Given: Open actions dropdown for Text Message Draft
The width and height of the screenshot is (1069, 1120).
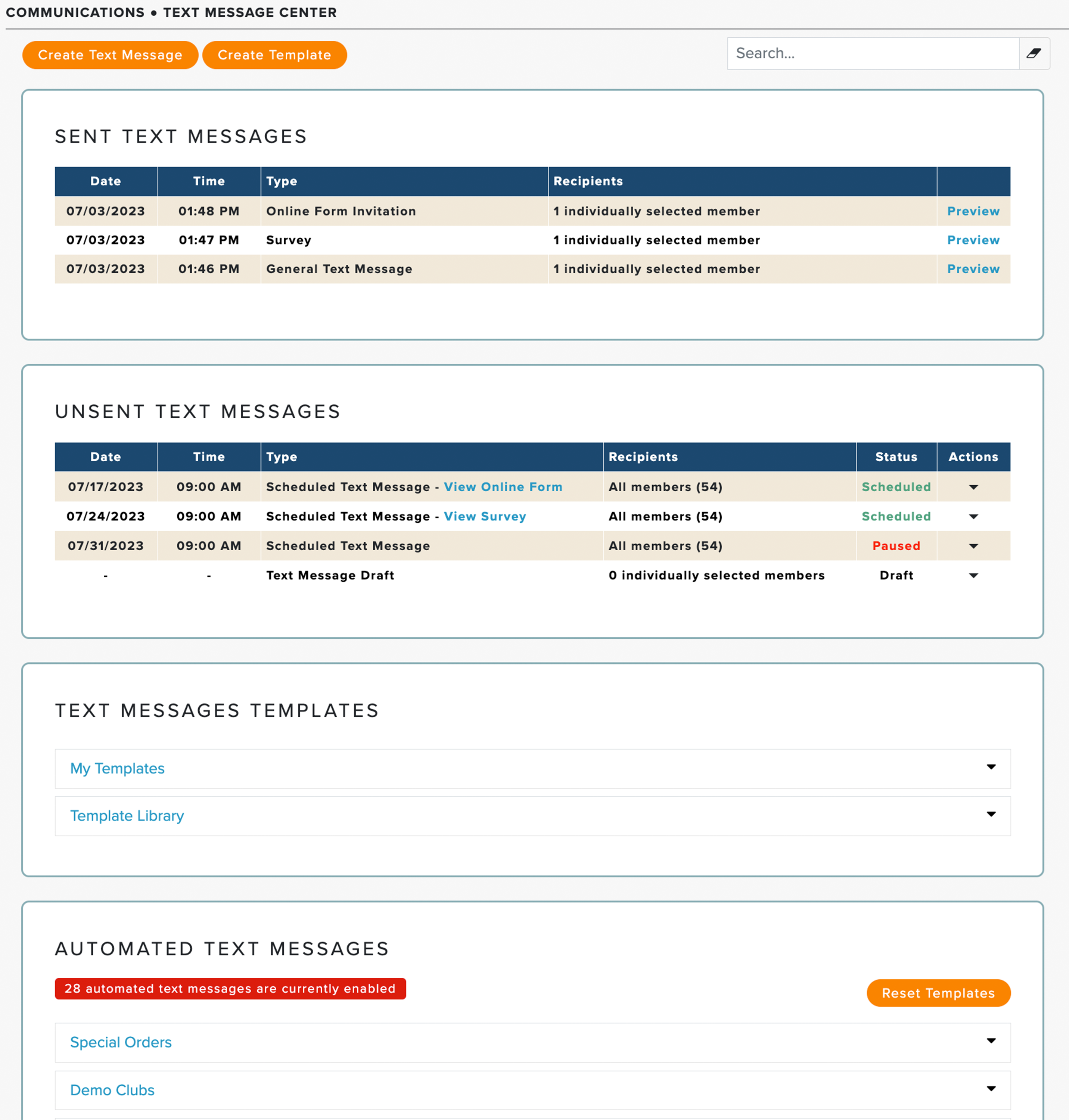Looking at the screenshot, I should [x=973, y=576].
